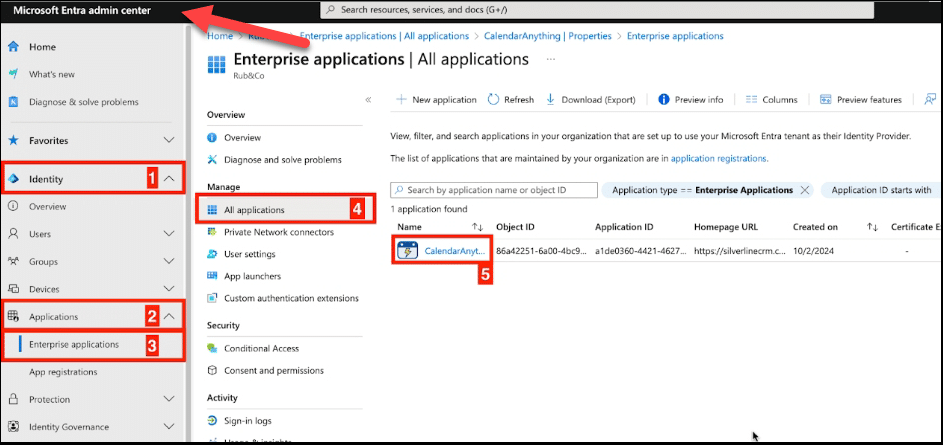Click the Sign-in logs icon
Viewport: 943px width, 445px height.
pos(212,420)
